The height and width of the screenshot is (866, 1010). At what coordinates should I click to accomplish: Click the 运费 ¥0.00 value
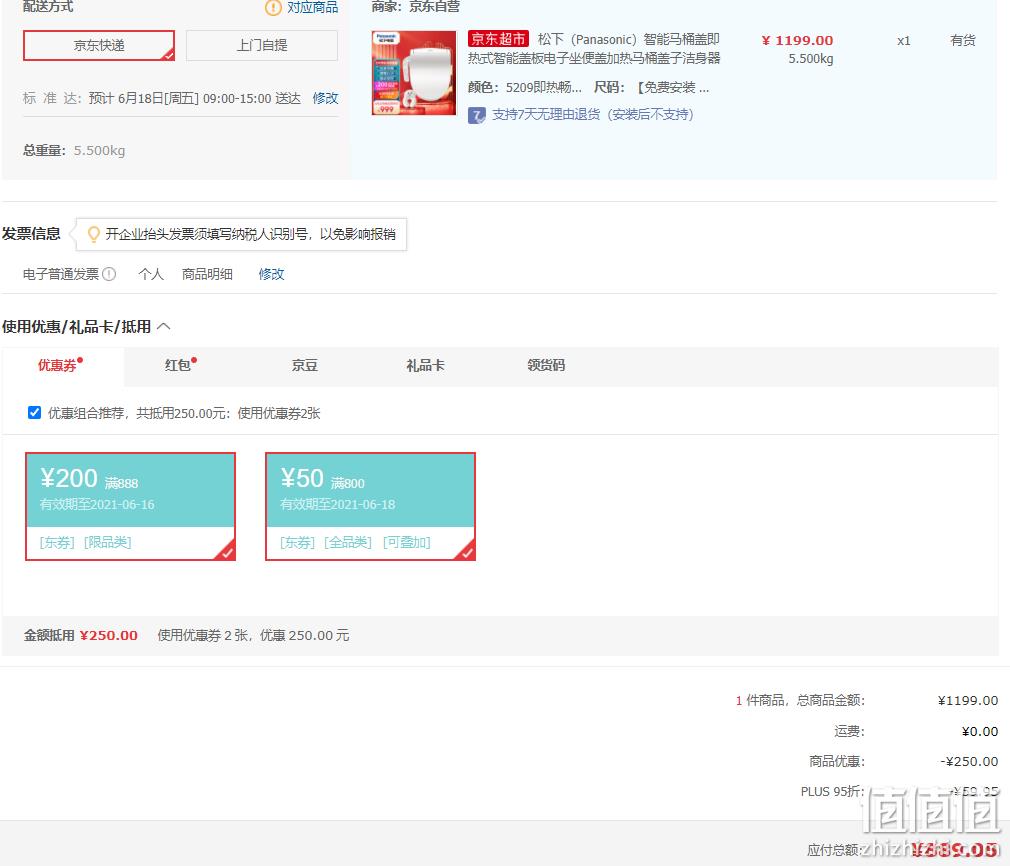980,731
